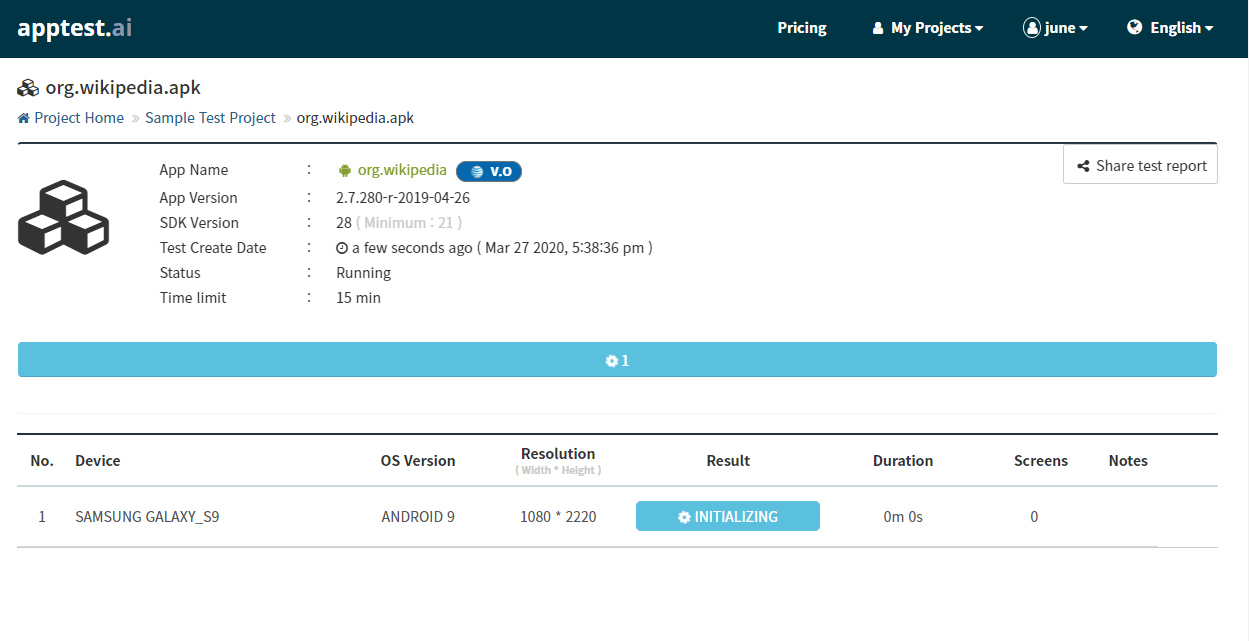
Task: Click the Notes column header
Action: pyautogui.click(x=1128, y=461)
